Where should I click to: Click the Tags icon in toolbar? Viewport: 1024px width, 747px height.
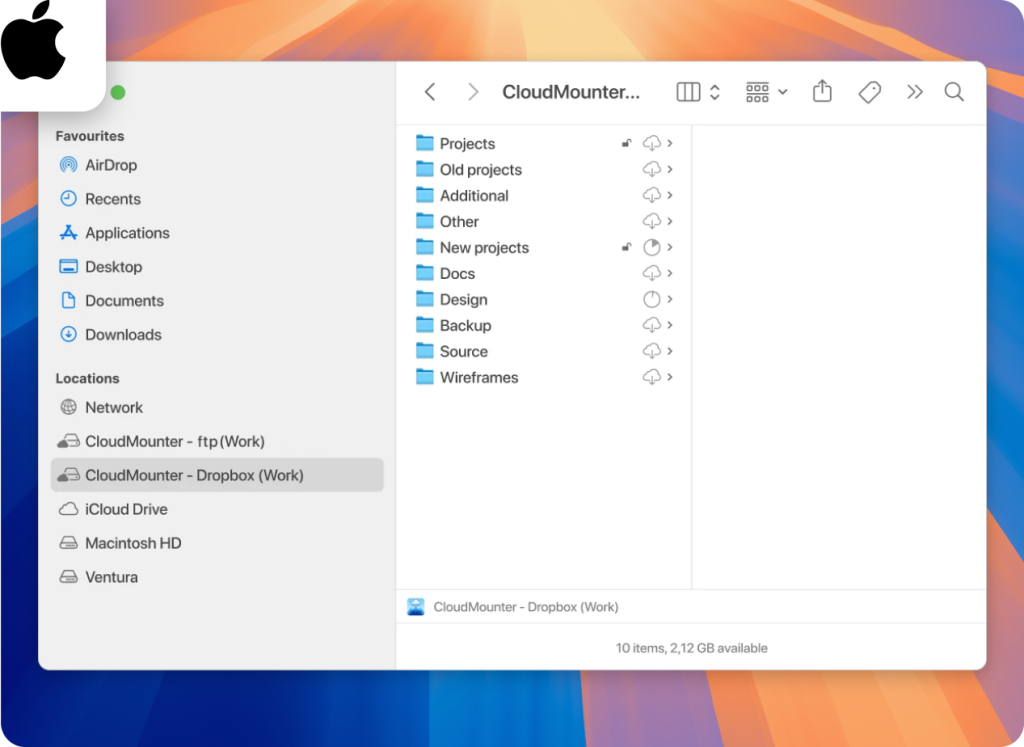coord(869,92)
